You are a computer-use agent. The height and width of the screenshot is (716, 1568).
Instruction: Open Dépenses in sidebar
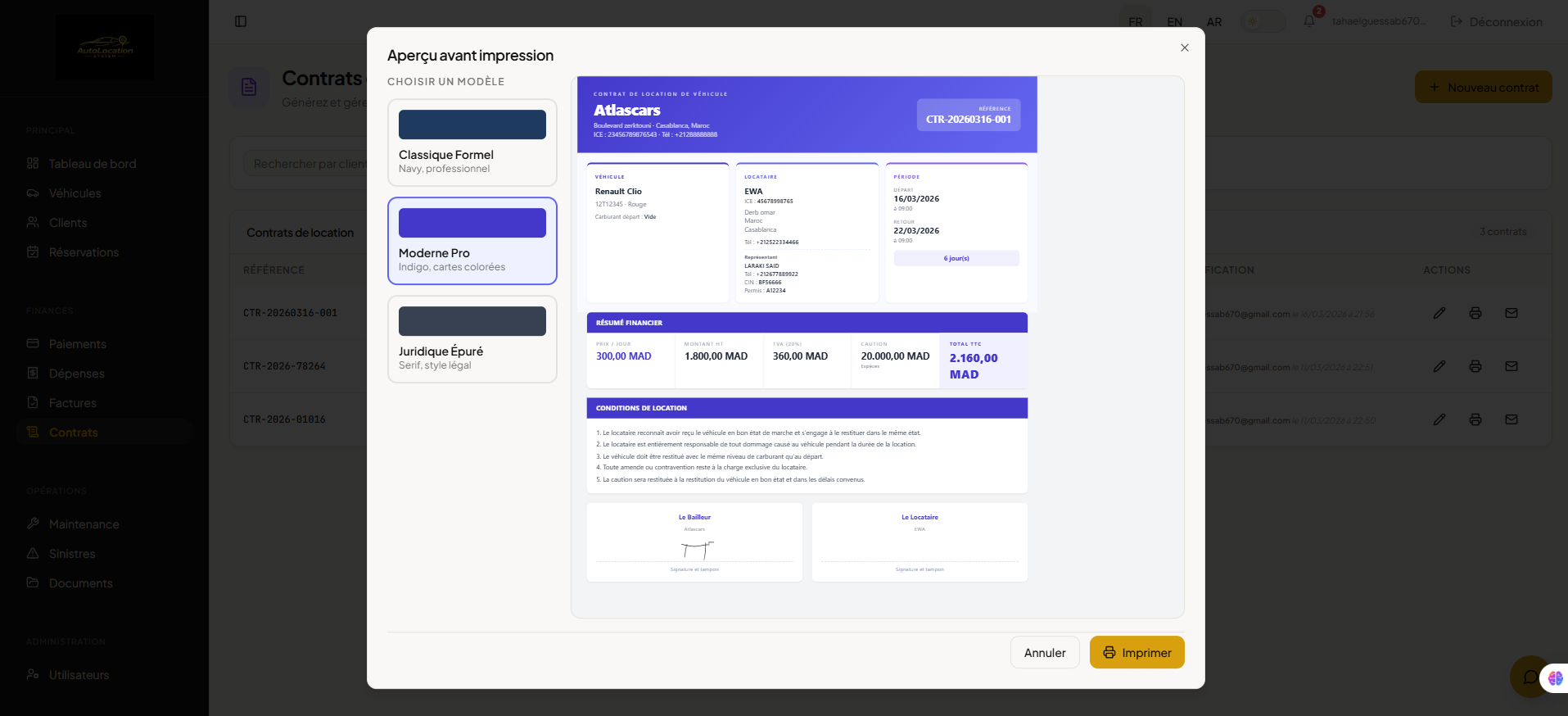105,374
